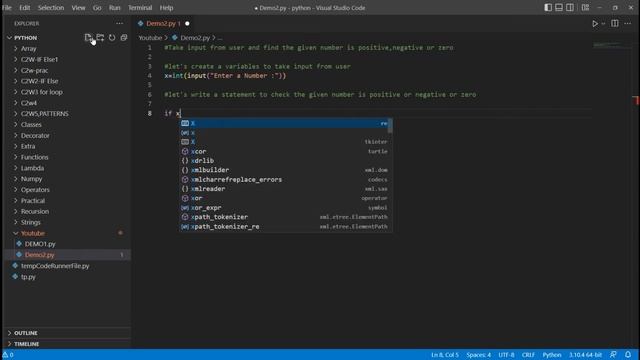Click the Spaces: 4 indentation setting
The width and height of the screenshot is (640, 360).
tap(478, 355)
